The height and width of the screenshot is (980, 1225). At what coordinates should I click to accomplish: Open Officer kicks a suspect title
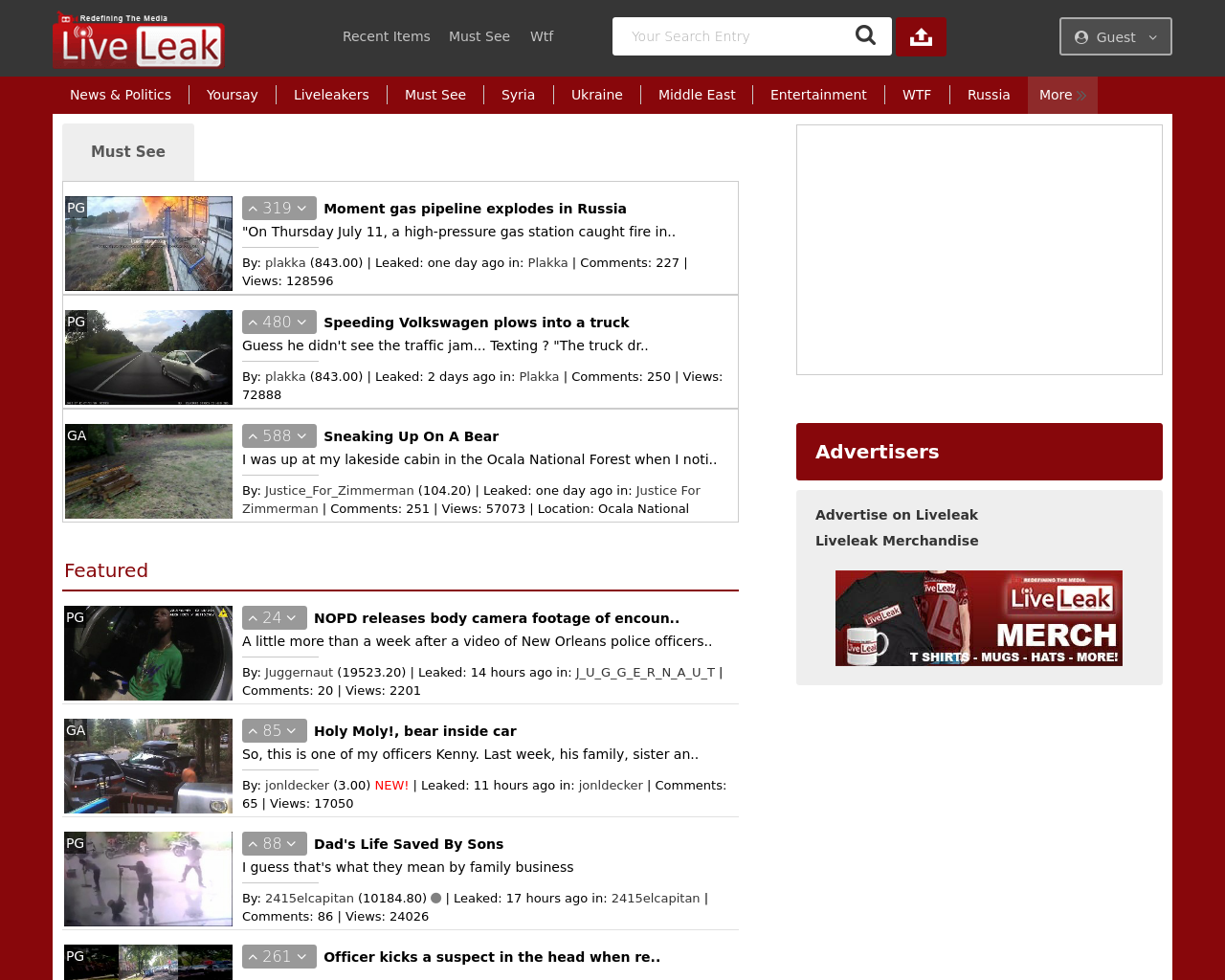pyautogui.click(x=492, y=957)
